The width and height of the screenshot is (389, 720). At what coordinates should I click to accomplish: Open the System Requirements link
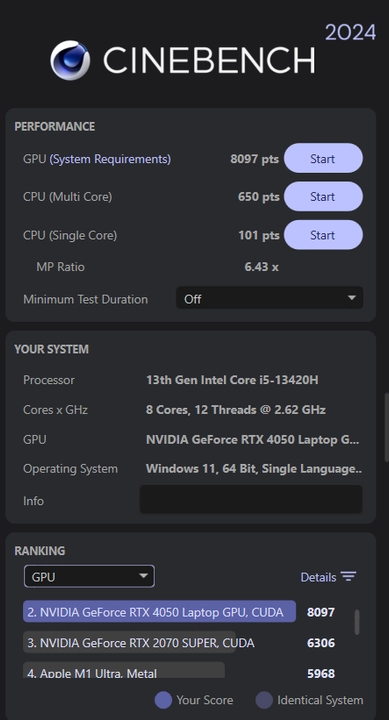click(x=110, y=159)
